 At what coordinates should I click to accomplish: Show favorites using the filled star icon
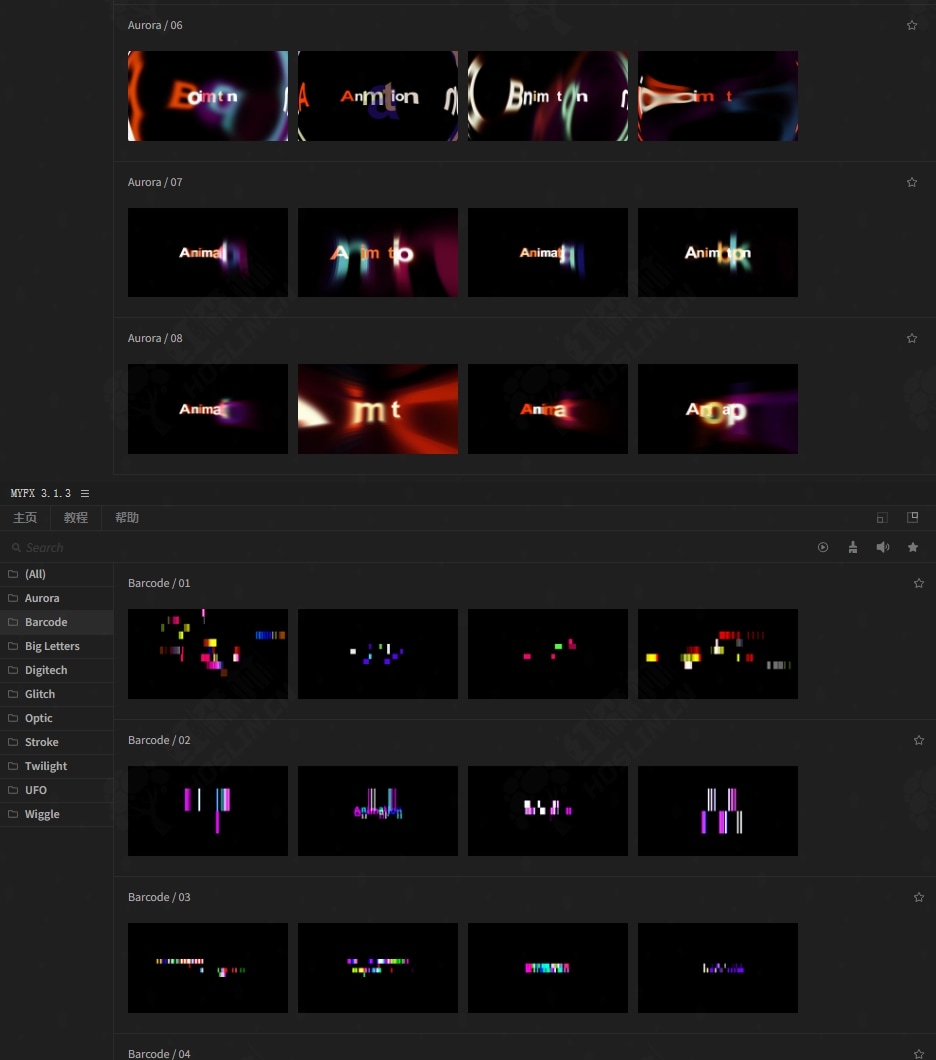coord(913,547)
